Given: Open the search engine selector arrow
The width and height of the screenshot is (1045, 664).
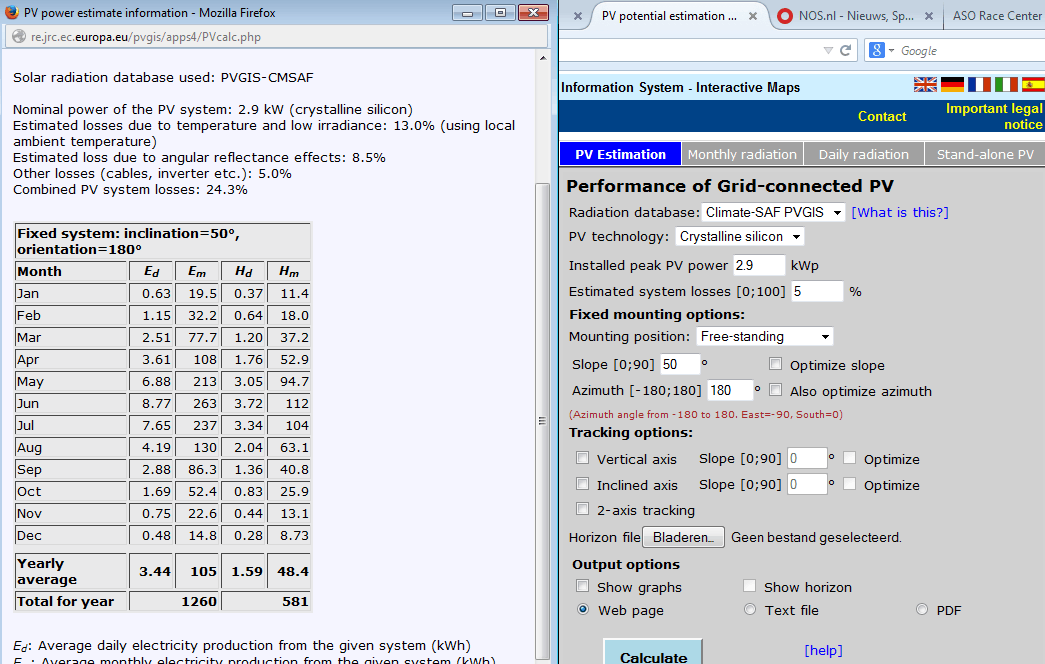Looking at the screenshot, I should 891,51.
